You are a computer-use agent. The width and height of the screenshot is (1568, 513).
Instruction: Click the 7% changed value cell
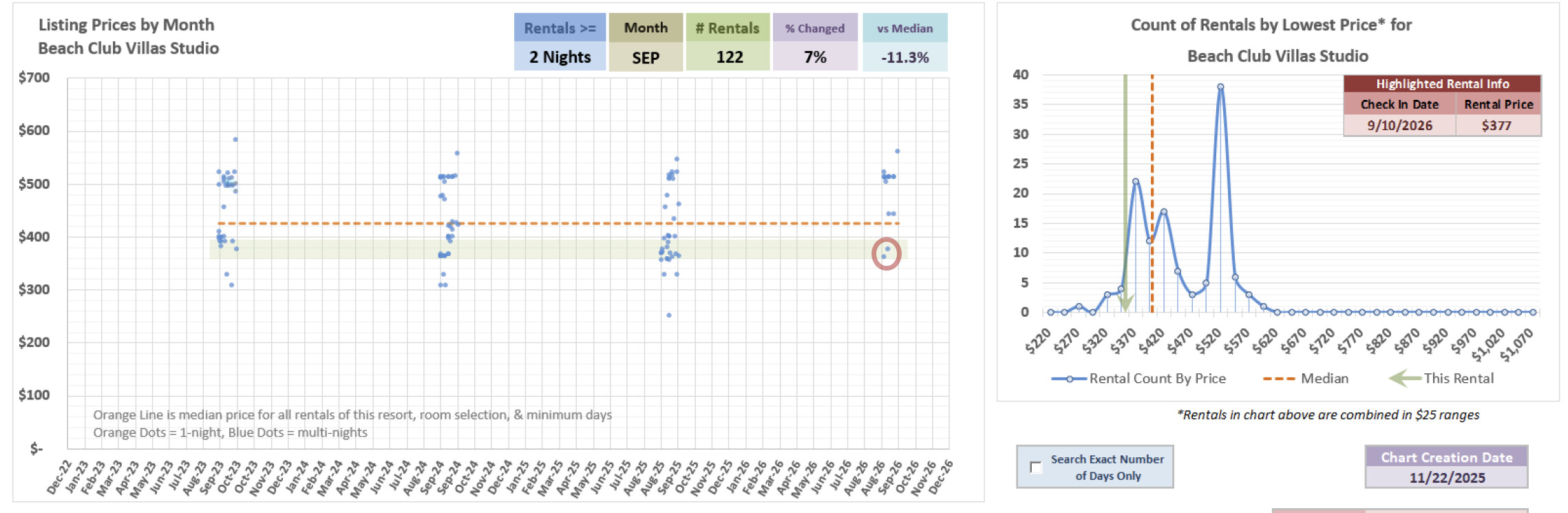(815, 57)
